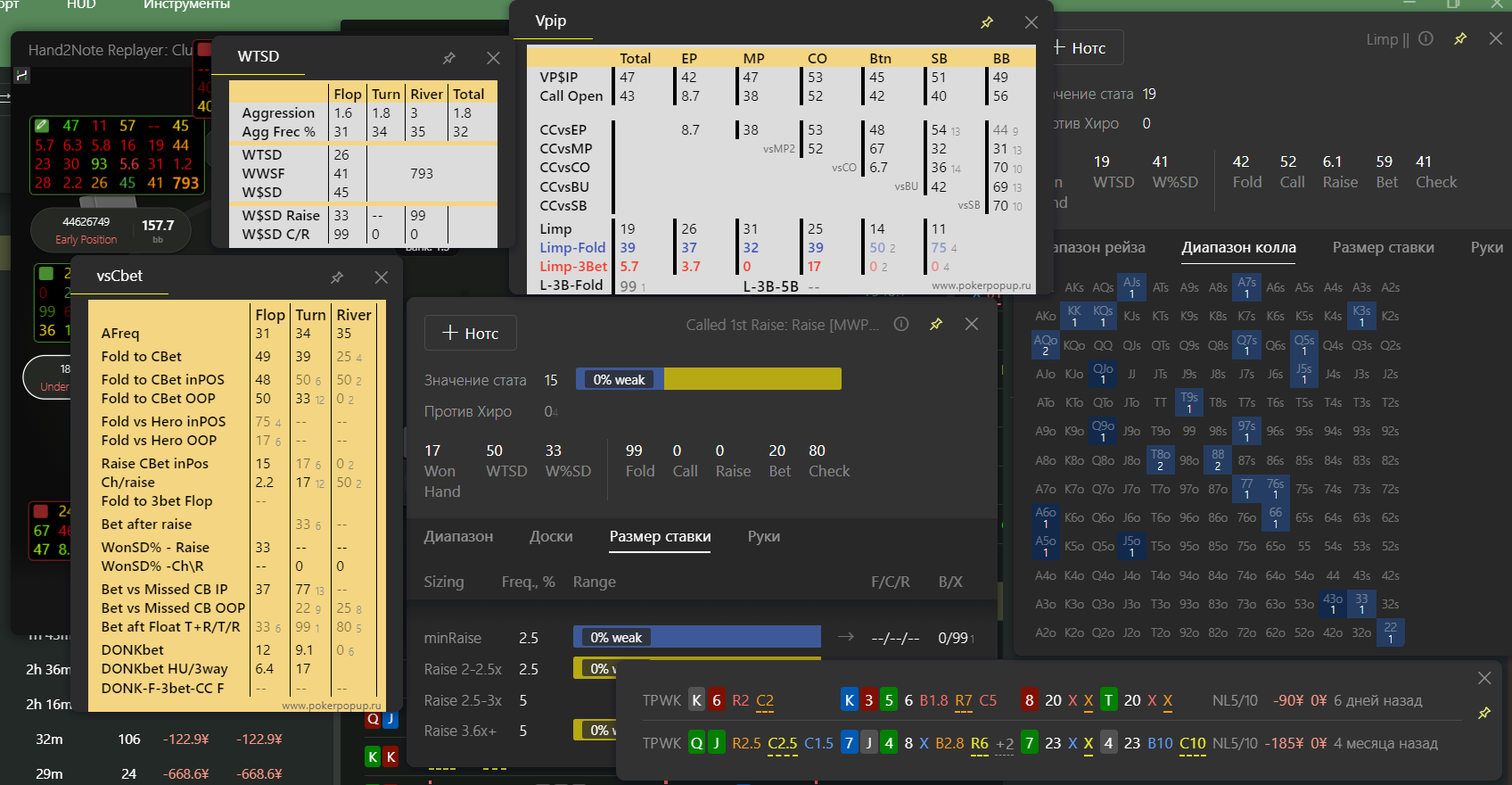The width and height of the screenshot is (1512, 785).
Task: Click the red 8 turn card in first hand
Action: click(x=1030, y=700)
